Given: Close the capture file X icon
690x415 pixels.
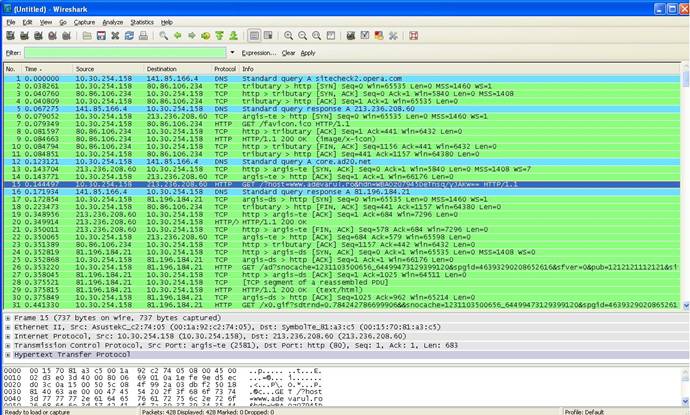Looking at the screenshot, I should (x=115, y=36).
